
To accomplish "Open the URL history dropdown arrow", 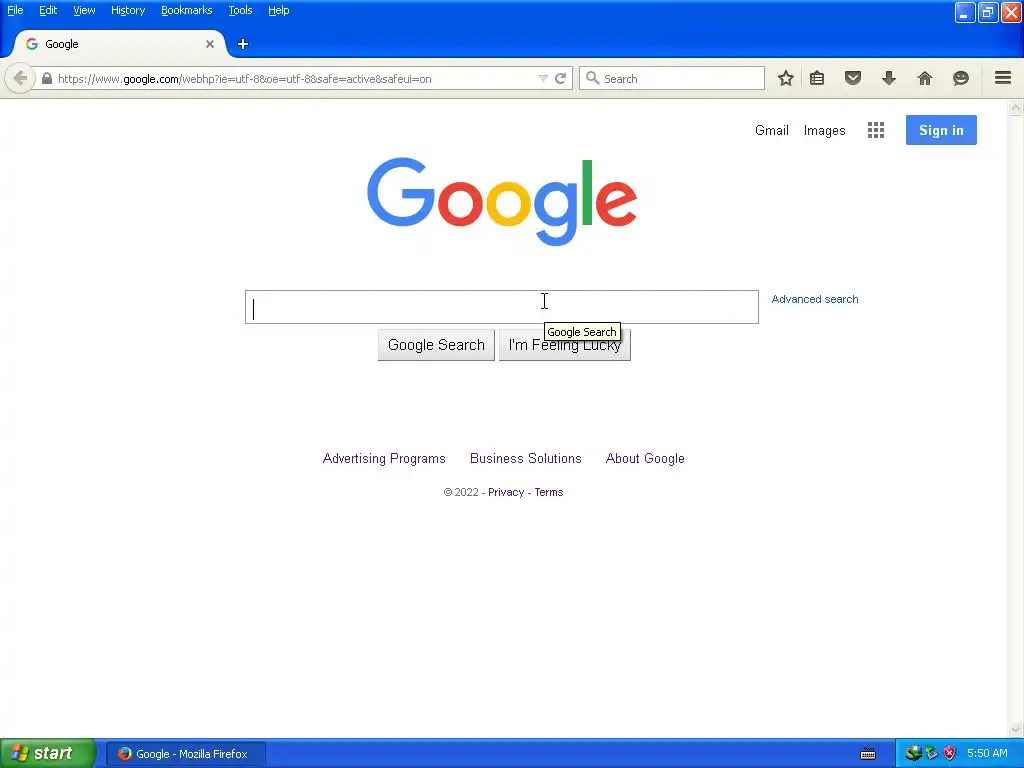I will tap(543, 78).
